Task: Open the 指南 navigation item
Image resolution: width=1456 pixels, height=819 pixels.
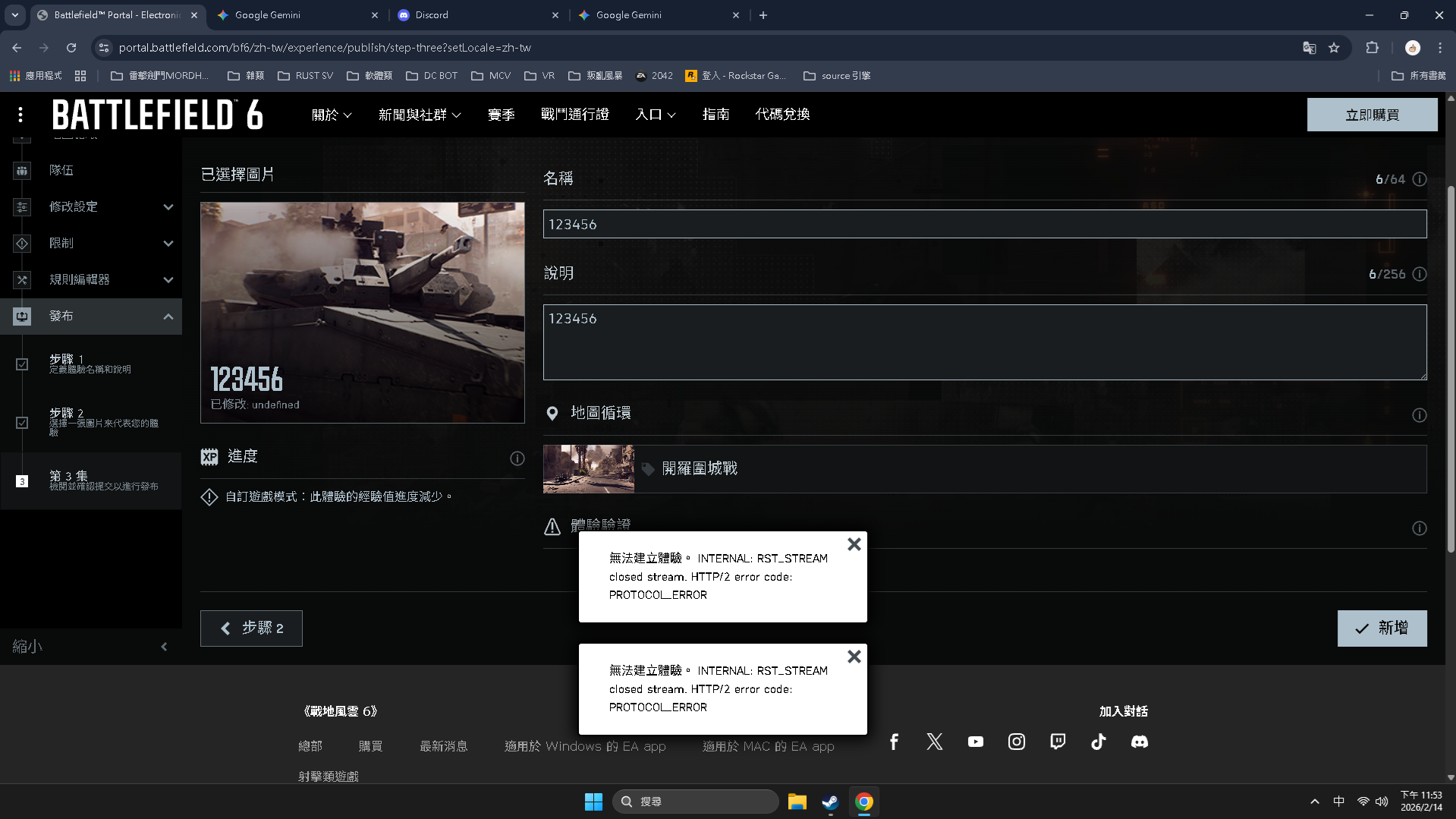Action: pos(716,115)
